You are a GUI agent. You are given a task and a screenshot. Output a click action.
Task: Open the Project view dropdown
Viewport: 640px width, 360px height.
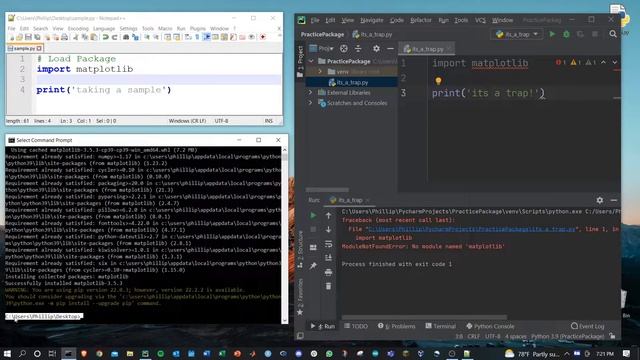click(321, 49)
